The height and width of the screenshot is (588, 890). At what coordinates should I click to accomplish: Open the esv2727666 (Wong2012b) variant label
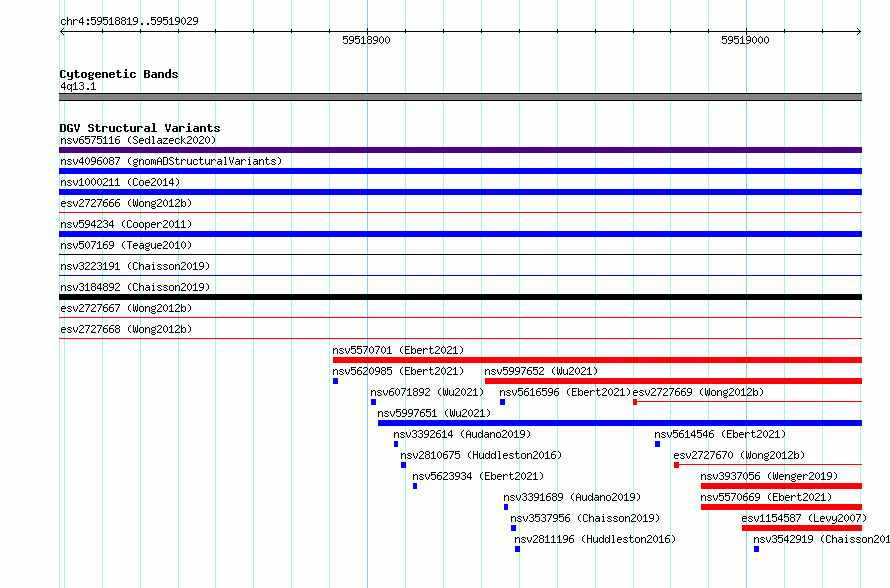(x=126, y=203)
